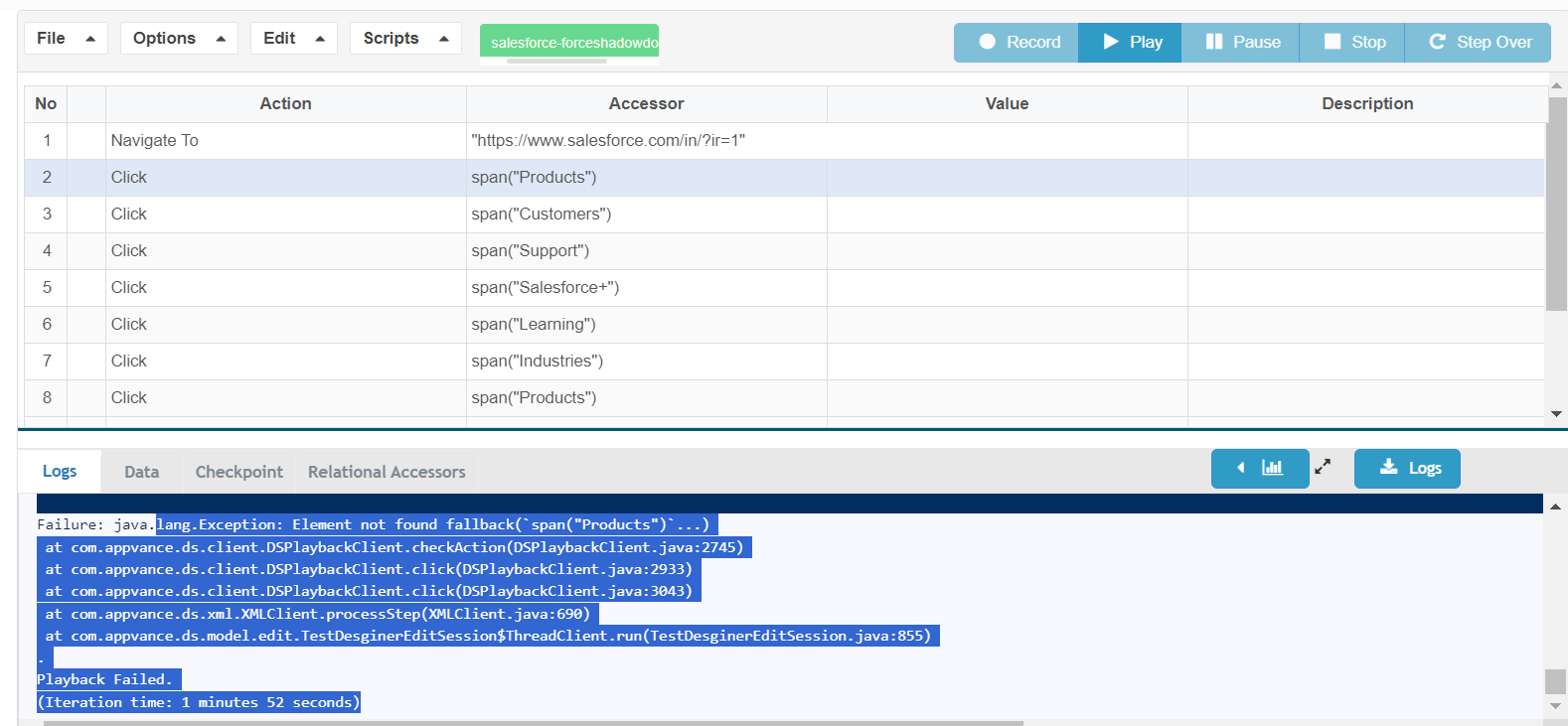Download logs with the Logs button
This screenshot has width=1568, height=726.
tap(1407, 468)
